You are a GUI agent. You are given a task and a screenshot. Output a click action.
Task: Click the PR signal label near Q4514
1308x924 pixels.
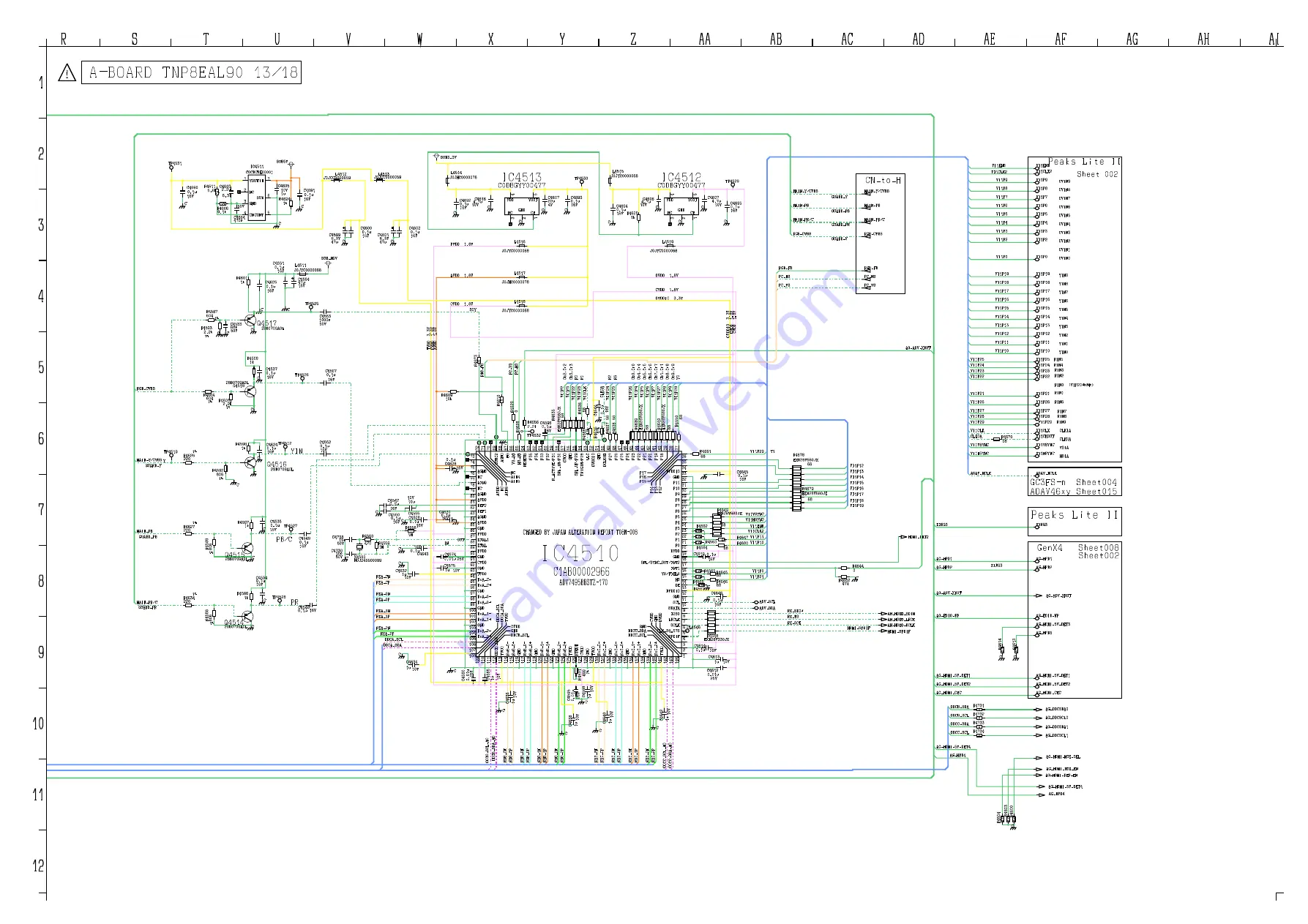(294, 603)
